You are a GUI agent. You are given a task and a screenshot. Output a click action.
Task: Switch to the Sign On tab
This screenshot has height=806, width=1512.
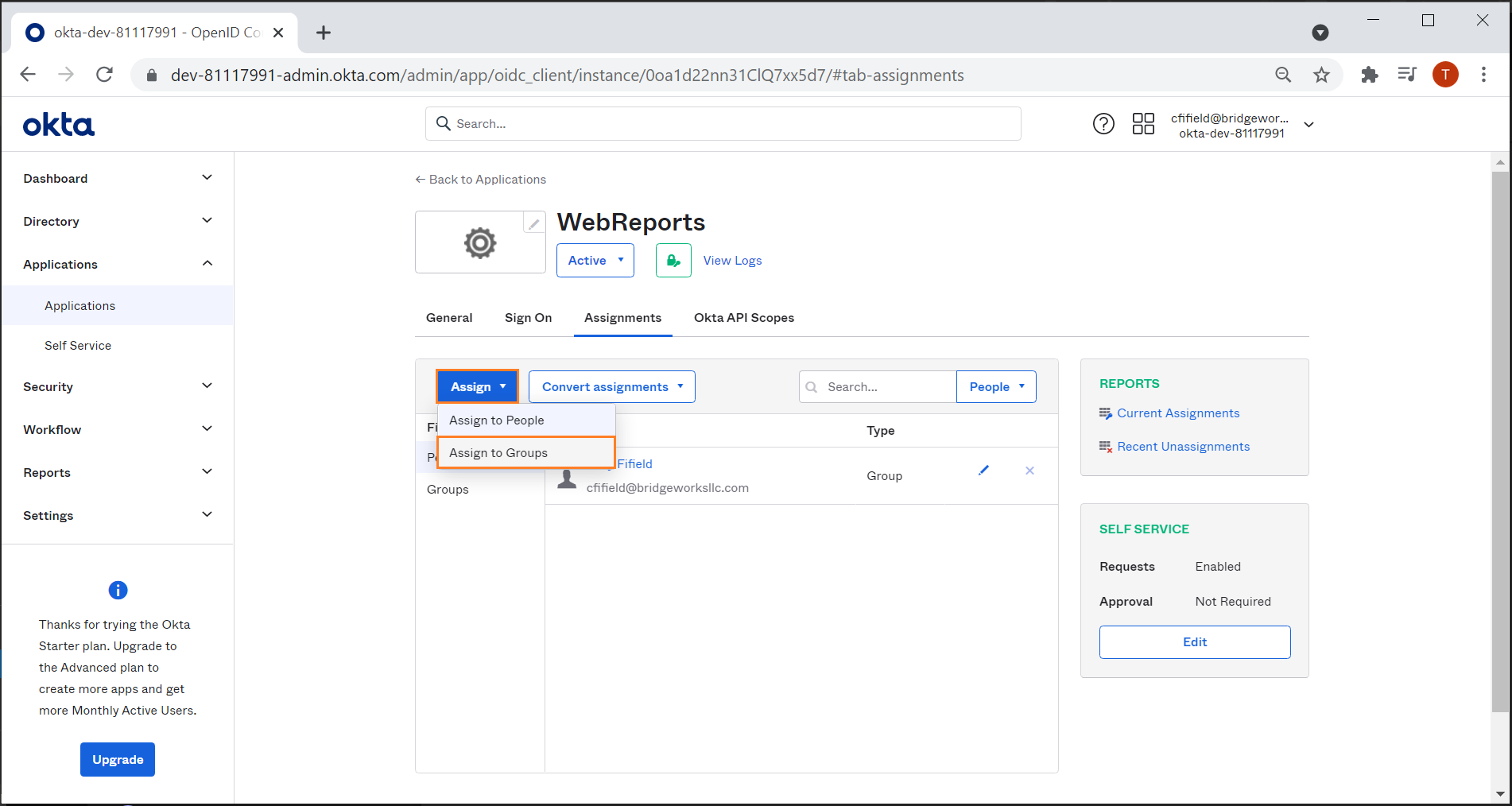[528, 318]
